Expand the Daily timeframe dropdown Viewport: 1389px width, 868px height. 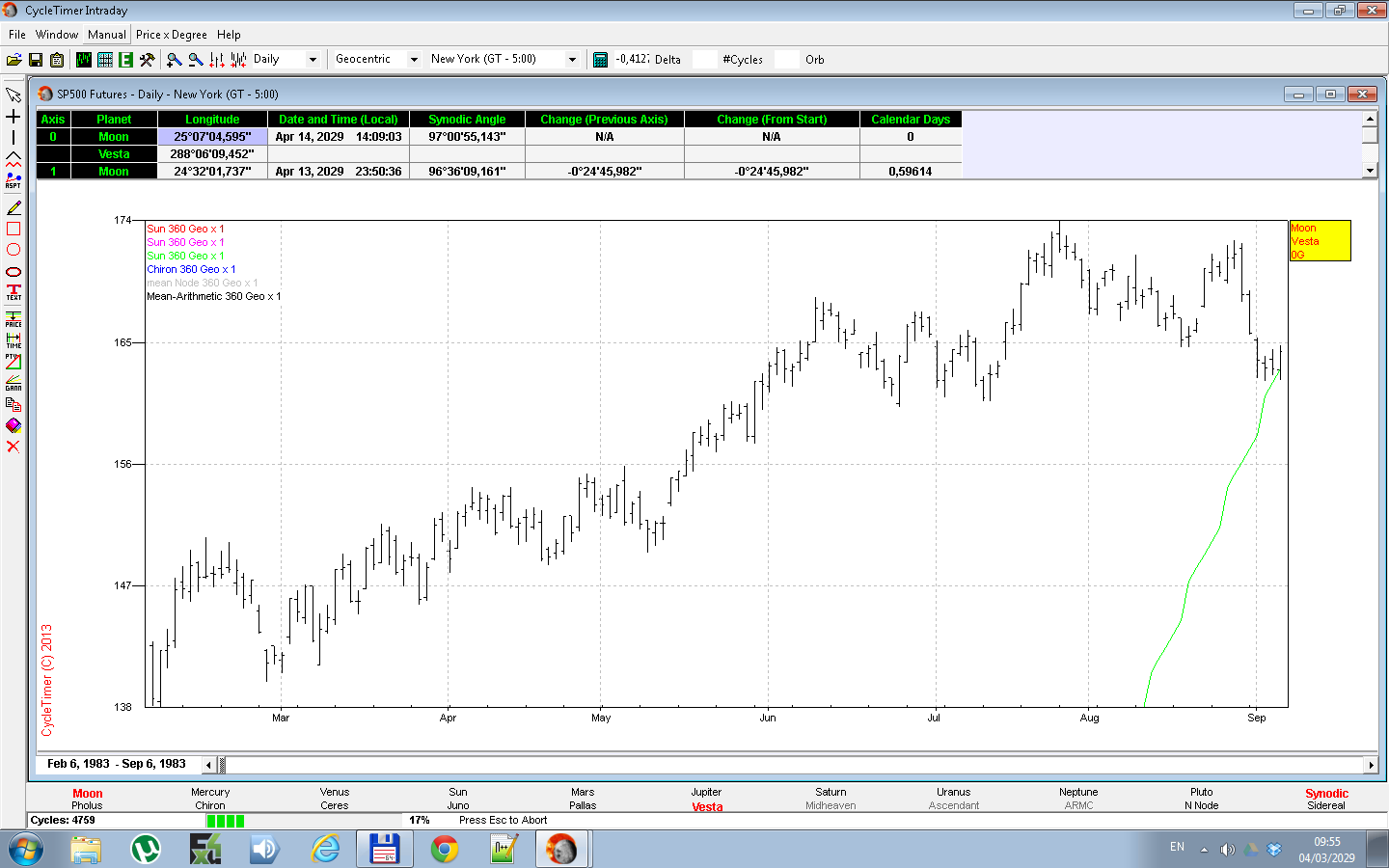point(313,60)
